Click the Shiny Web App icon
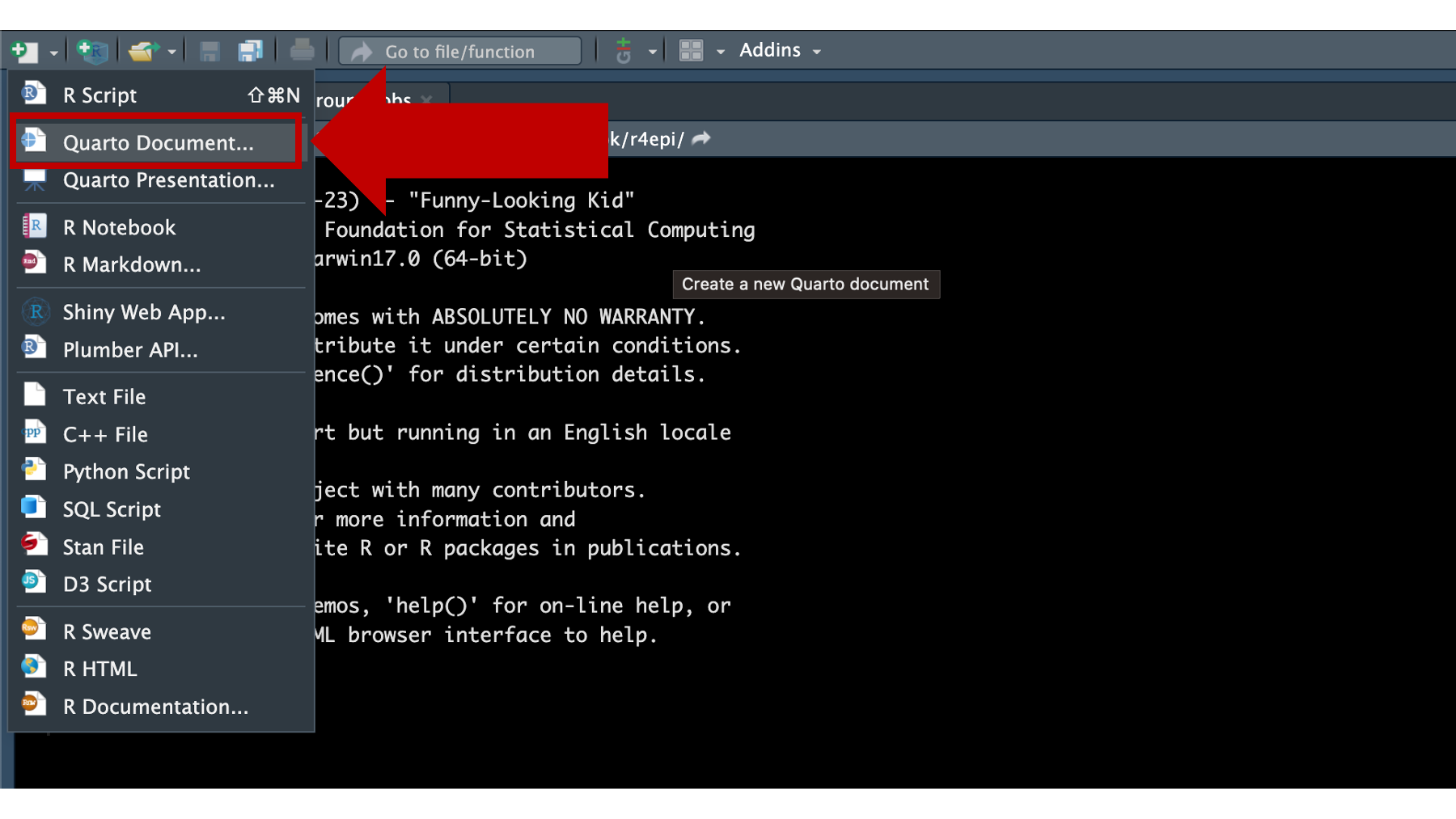 (x=36, y=311)
